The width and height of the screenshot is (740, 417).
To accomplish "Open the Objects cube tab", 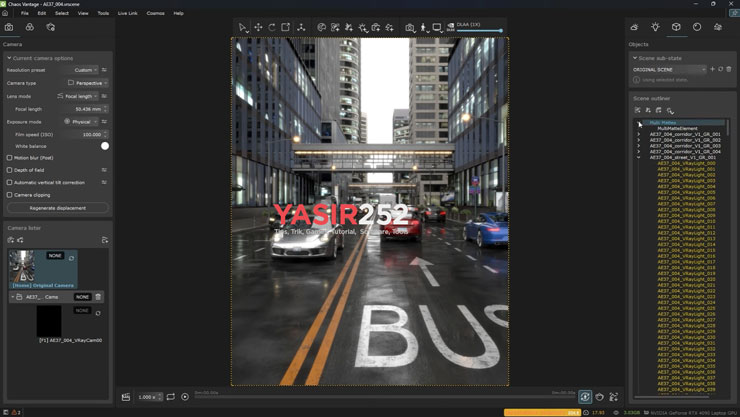I will click(676, 27).
